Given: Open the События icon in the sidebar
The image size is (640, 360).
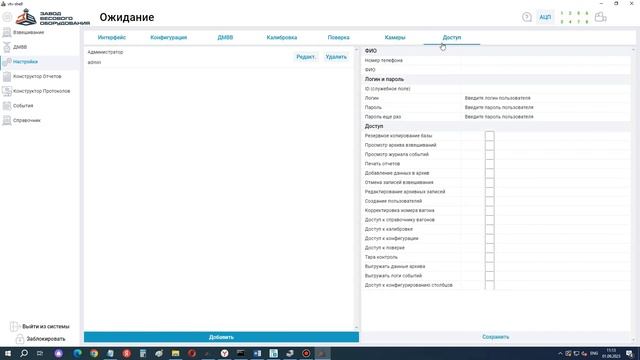Looking at the screenshot, I should click(7, 106).
